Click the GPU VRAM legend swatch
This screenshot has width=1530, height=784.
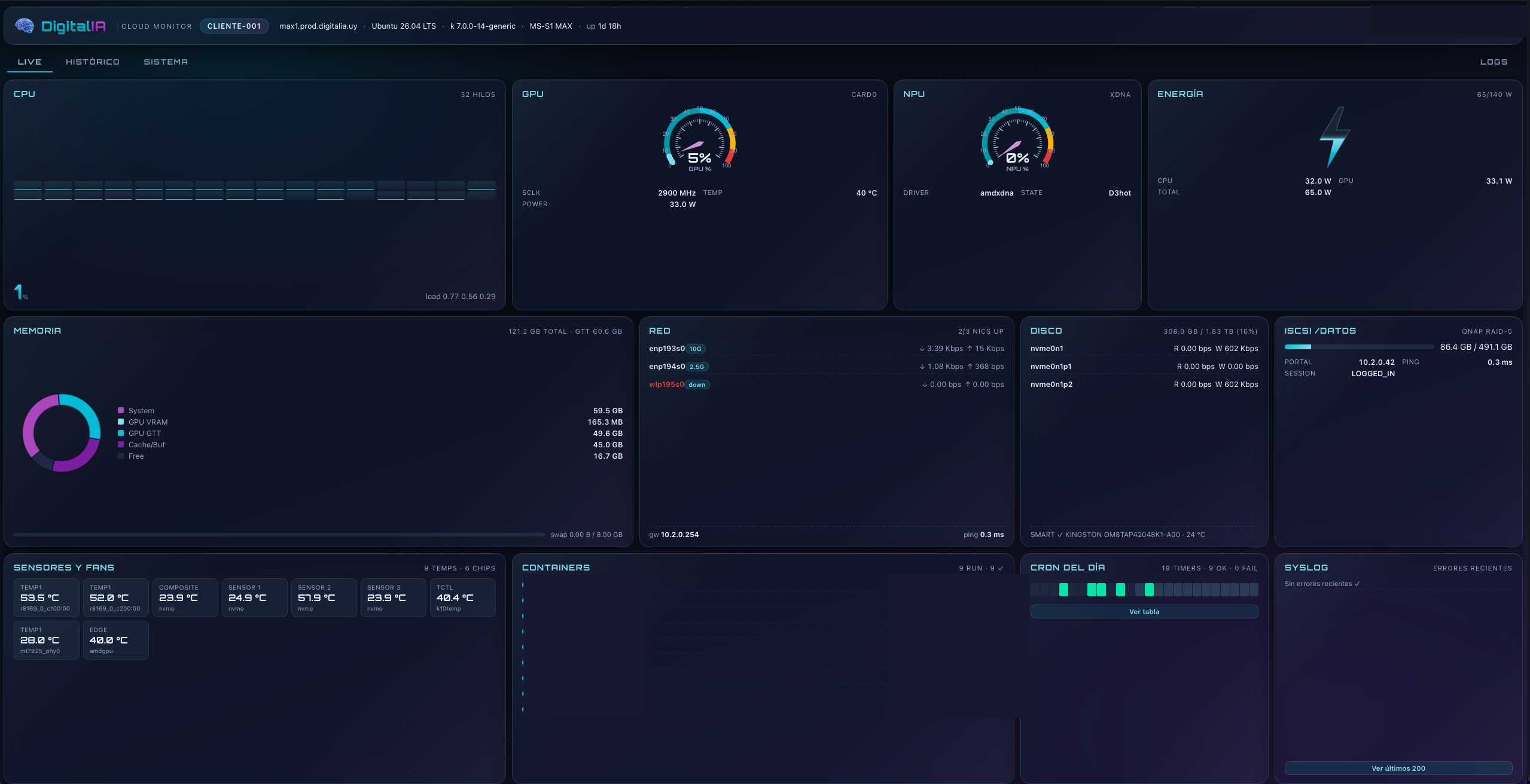(121, 422)
